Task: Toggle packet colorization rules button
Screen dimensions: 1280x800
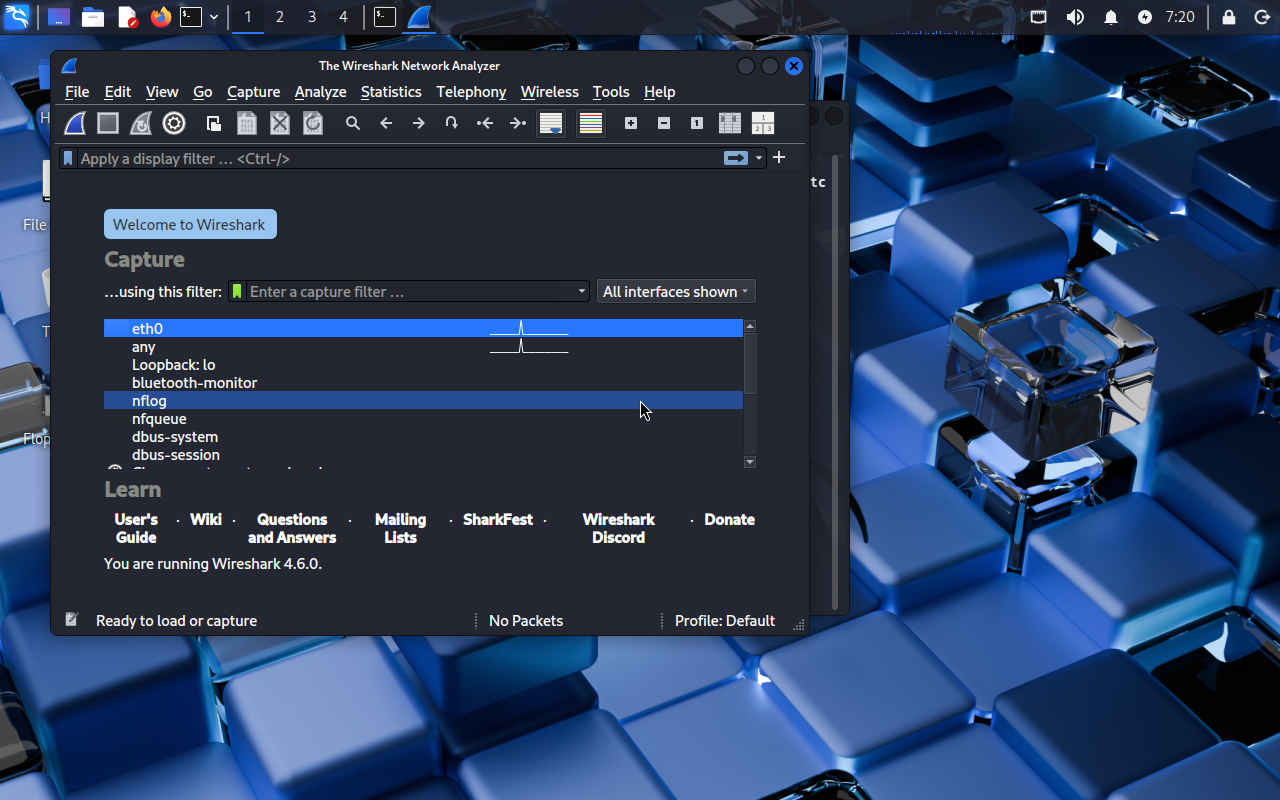Action: coord(591,123)
